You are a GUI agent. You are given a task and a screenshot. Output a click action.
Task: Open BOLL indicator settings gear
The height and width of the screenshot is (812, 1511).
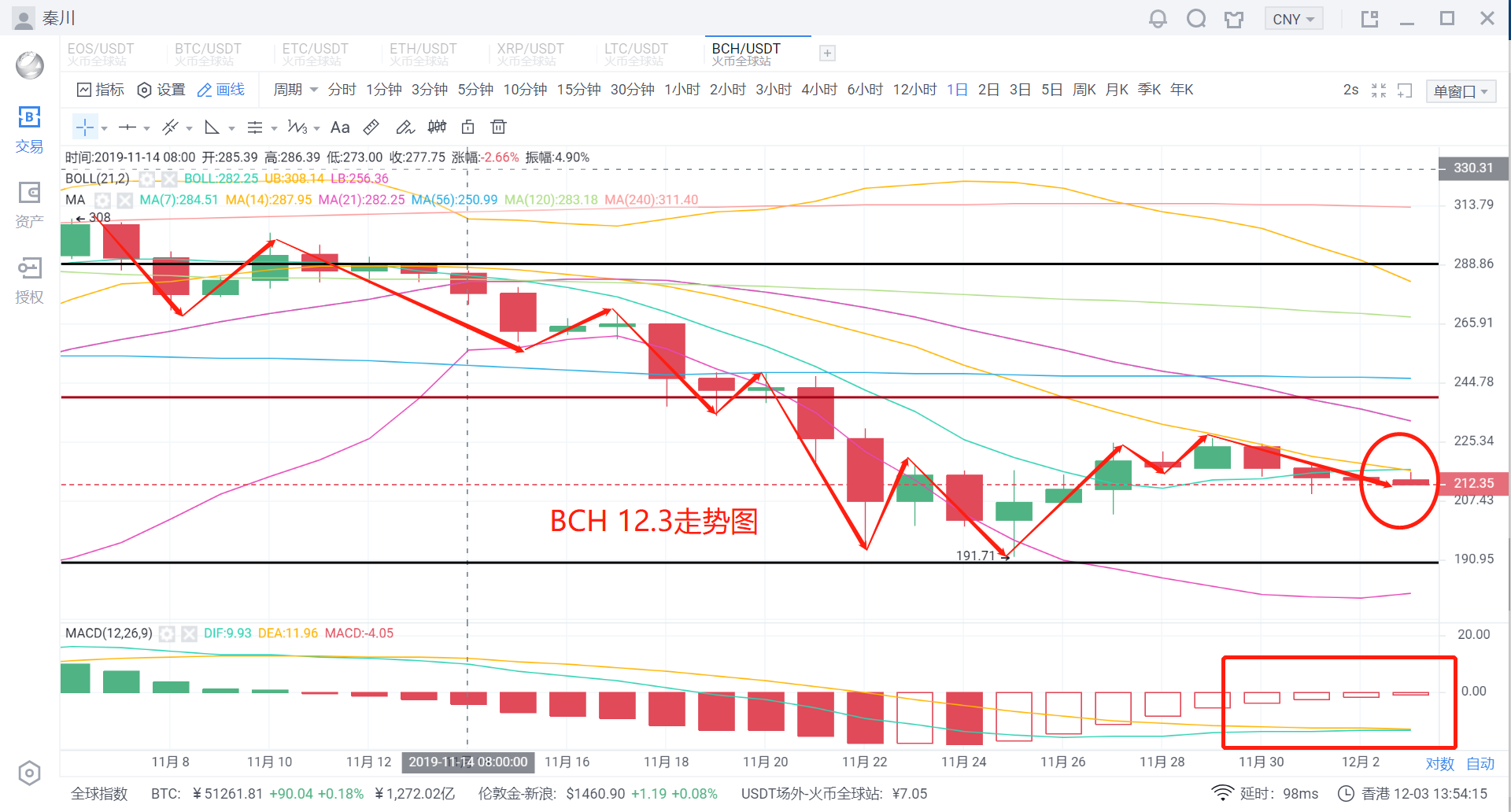(x=147, y=179)
